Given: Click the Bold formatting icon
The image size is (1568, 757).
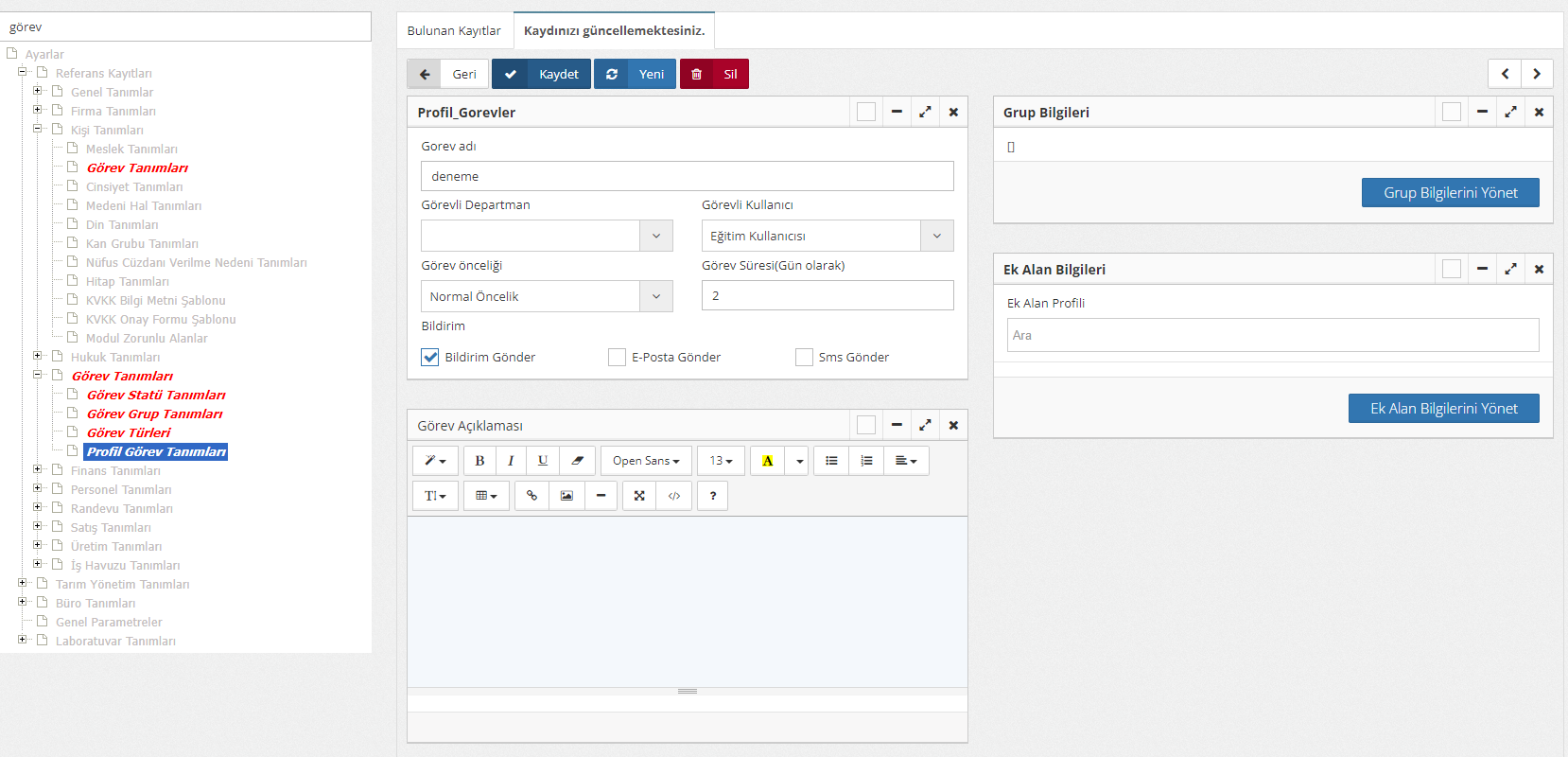Looking at the screenshot, I should (479, 461).
